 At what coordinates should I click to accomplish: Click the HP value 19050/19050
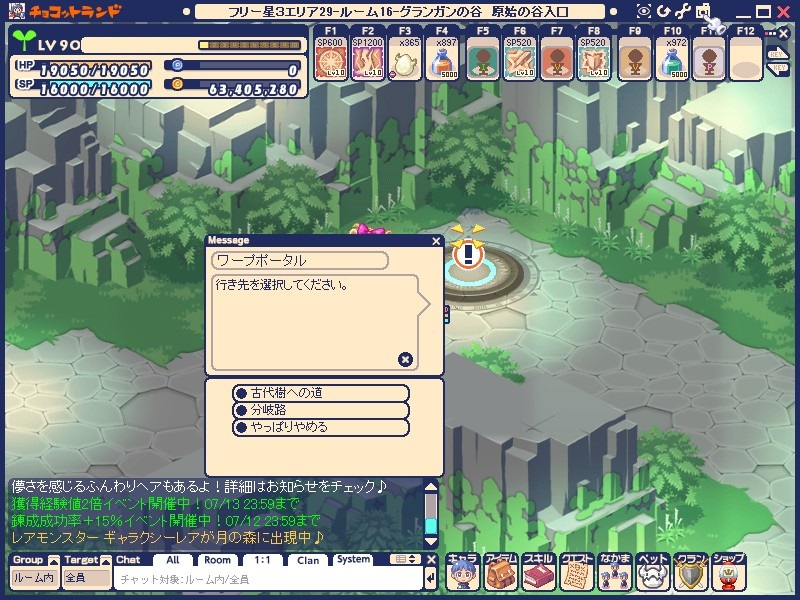click(95, 70)
